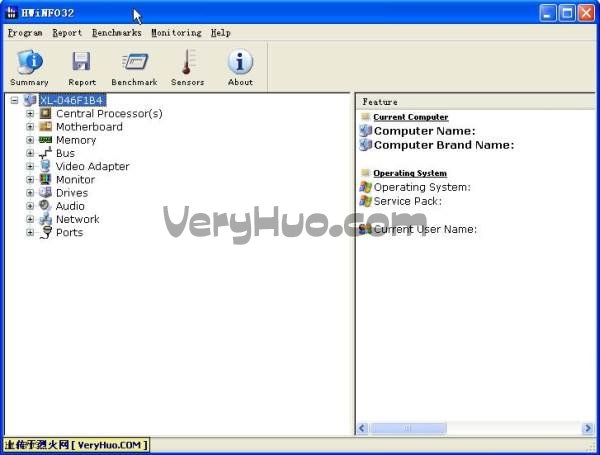
Task: Expand the Monitor node
Action: pyautogui.click(x=30, y=179)
